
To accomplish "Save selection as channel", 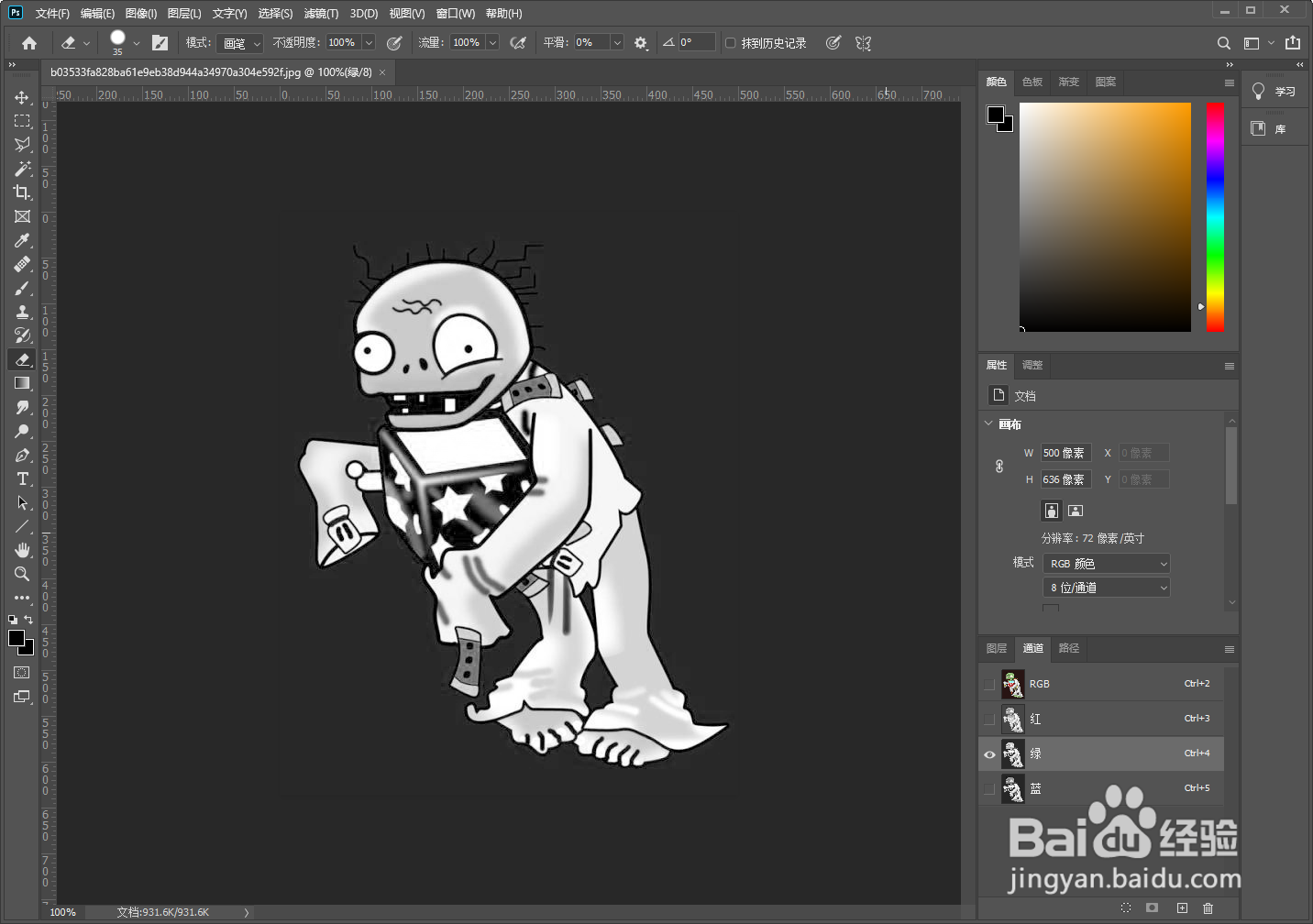I will click(x=1153, y=908).
